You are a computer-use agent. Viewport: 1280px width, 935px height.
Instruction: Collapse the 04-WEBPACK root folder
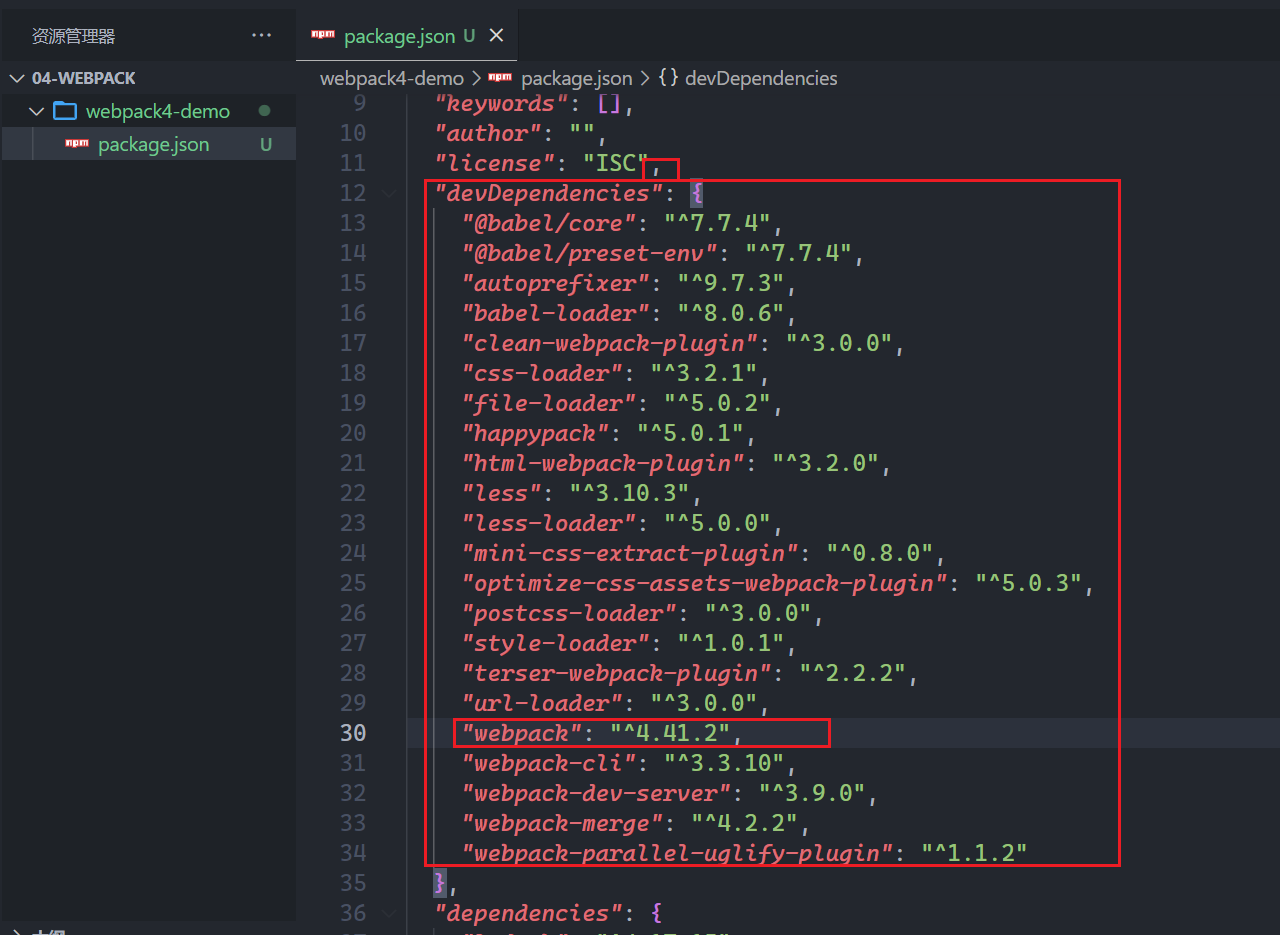coord(17,78)
